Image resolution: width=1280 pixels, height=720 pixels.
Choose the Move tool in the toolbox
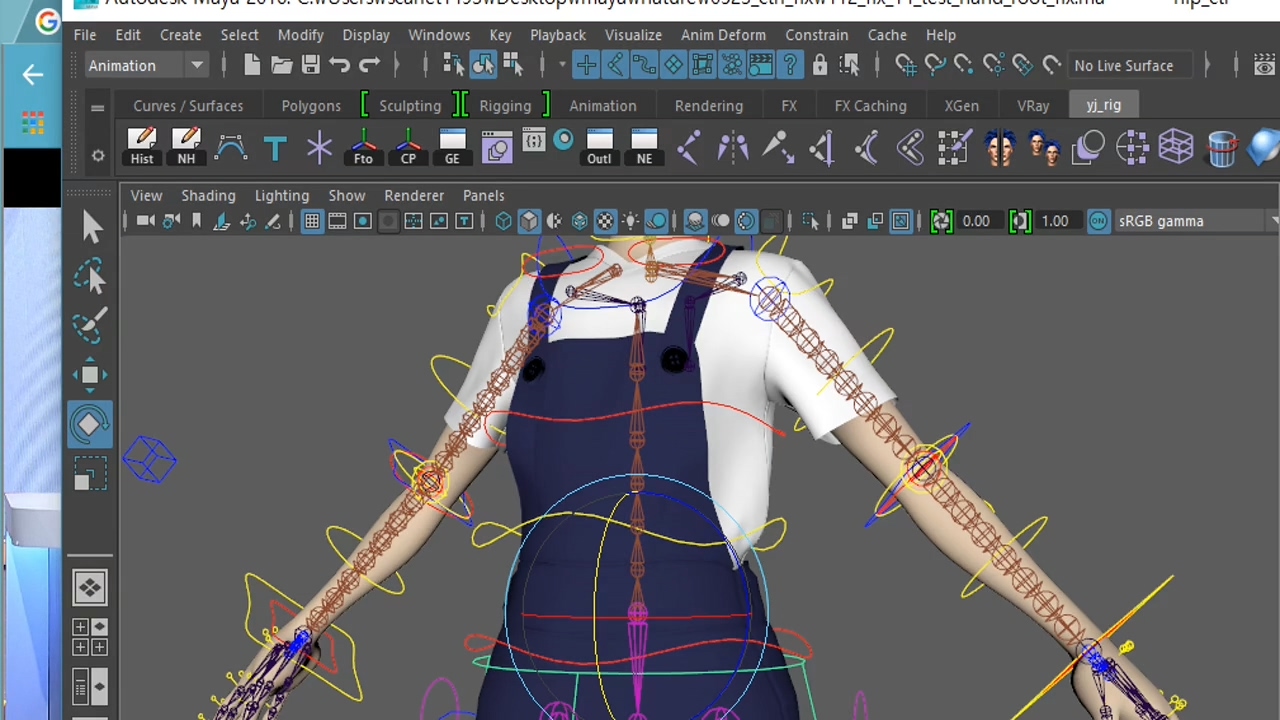click(90, 375)
